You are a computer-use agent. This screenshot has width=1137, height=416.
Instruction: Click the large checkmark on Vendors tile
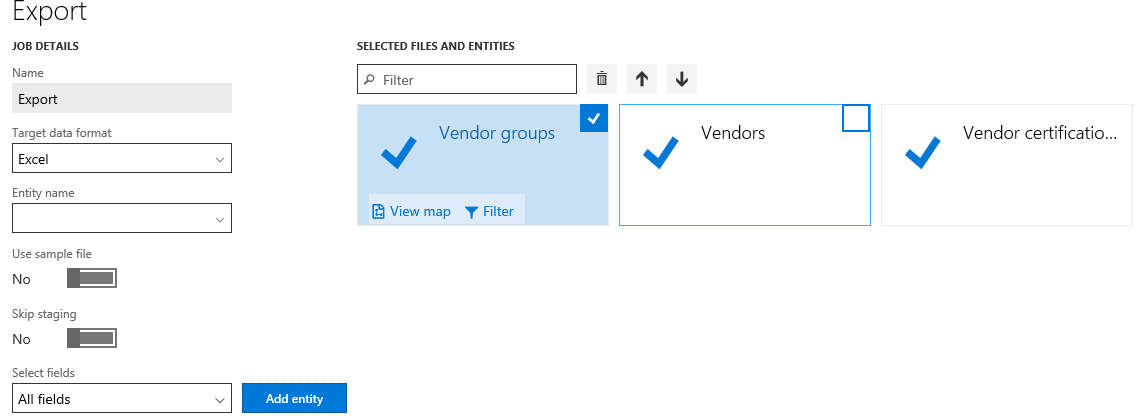coord(661,152)
